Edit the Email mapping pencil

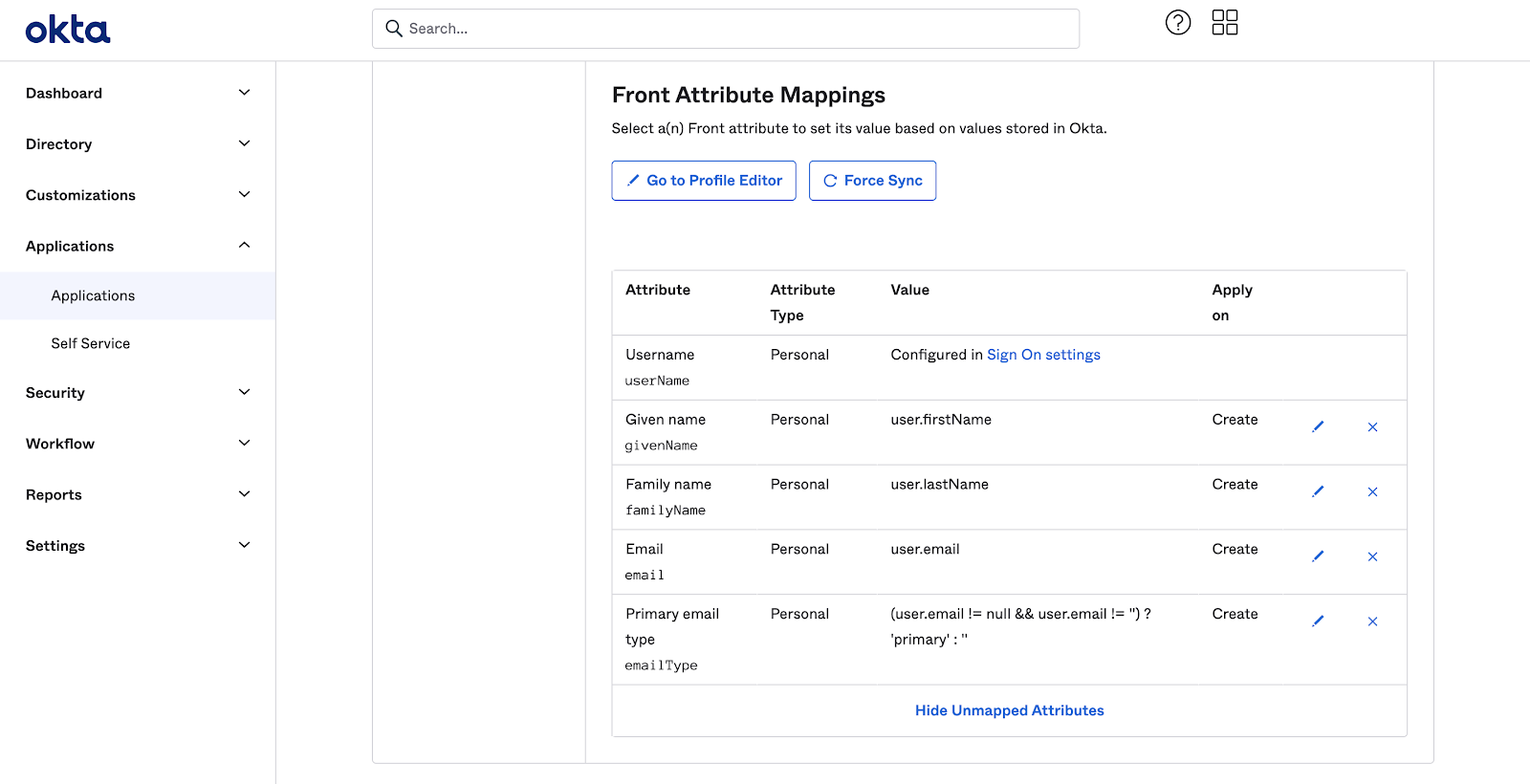coord(1318,556)
